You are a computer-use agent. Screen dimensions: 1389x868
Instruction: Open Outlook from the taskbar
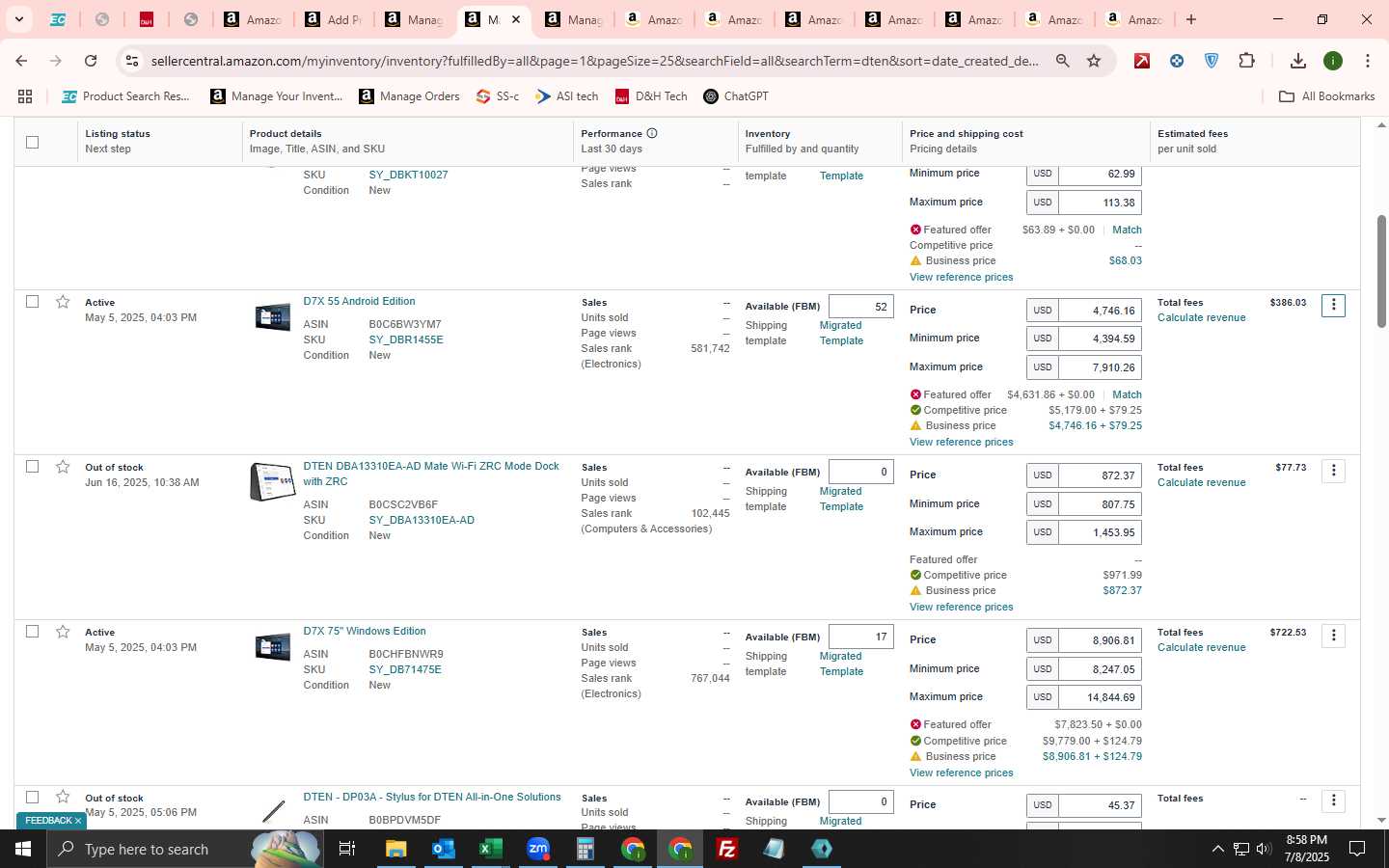coord(443,849)
